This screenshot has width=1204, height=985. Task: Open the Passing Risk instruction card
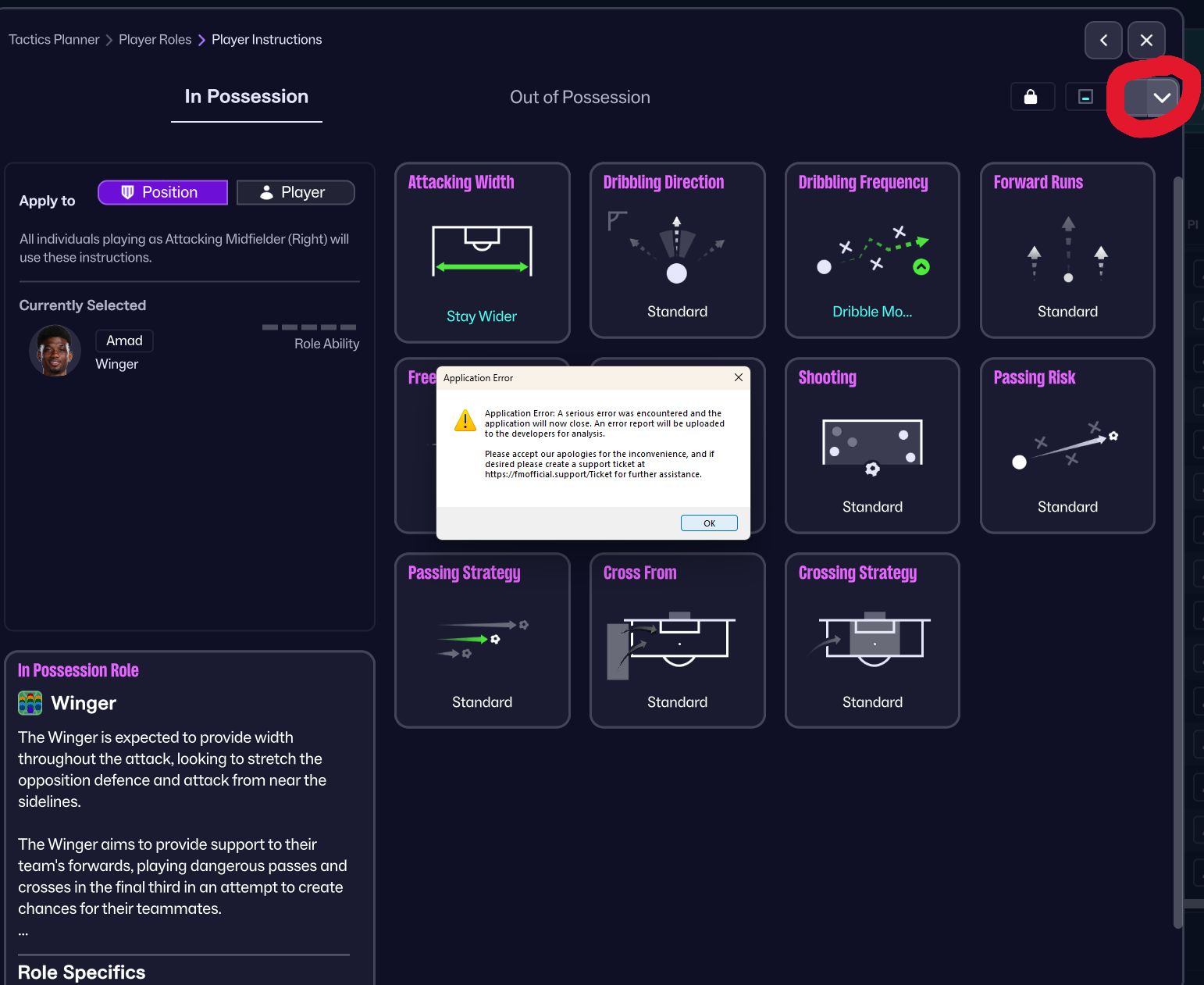tap(1067, 445)
